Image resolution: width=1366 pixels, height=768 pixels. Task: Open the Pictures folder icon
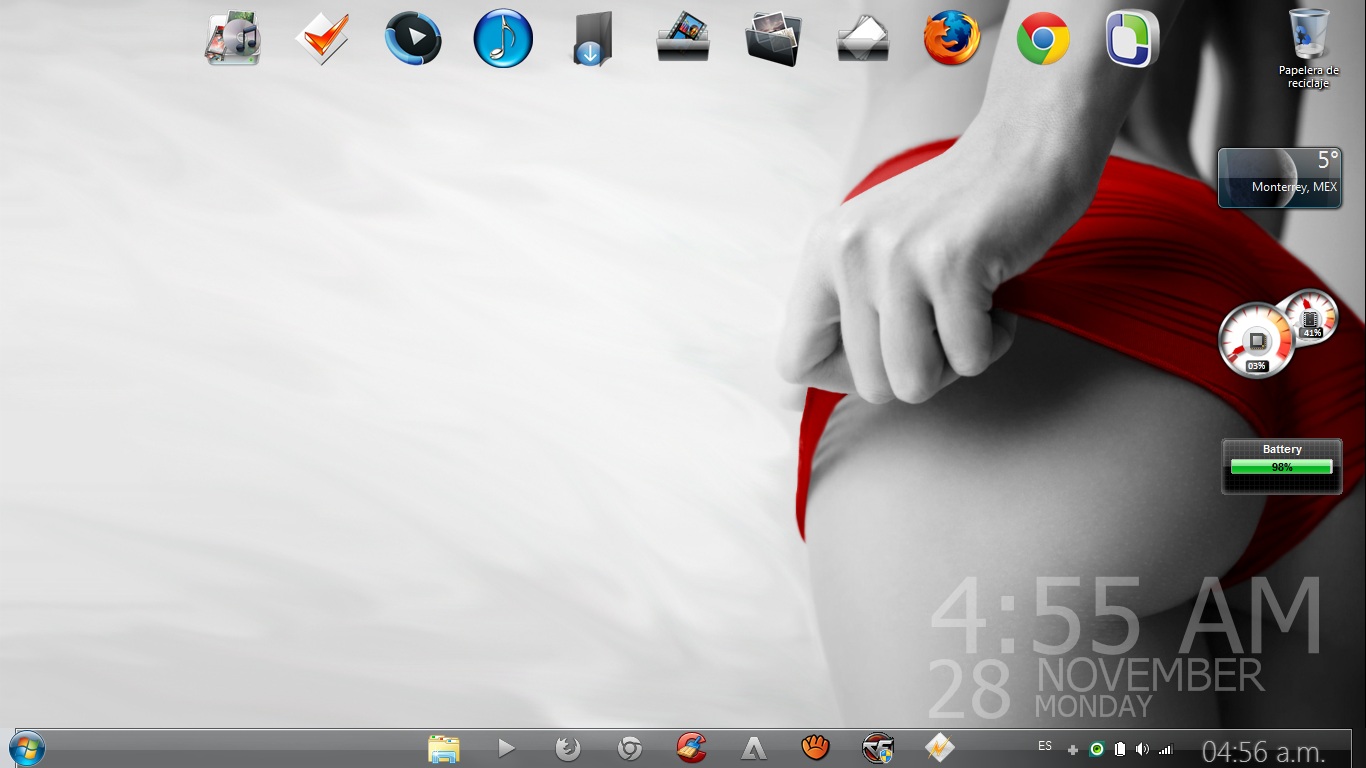coord(773,39)
